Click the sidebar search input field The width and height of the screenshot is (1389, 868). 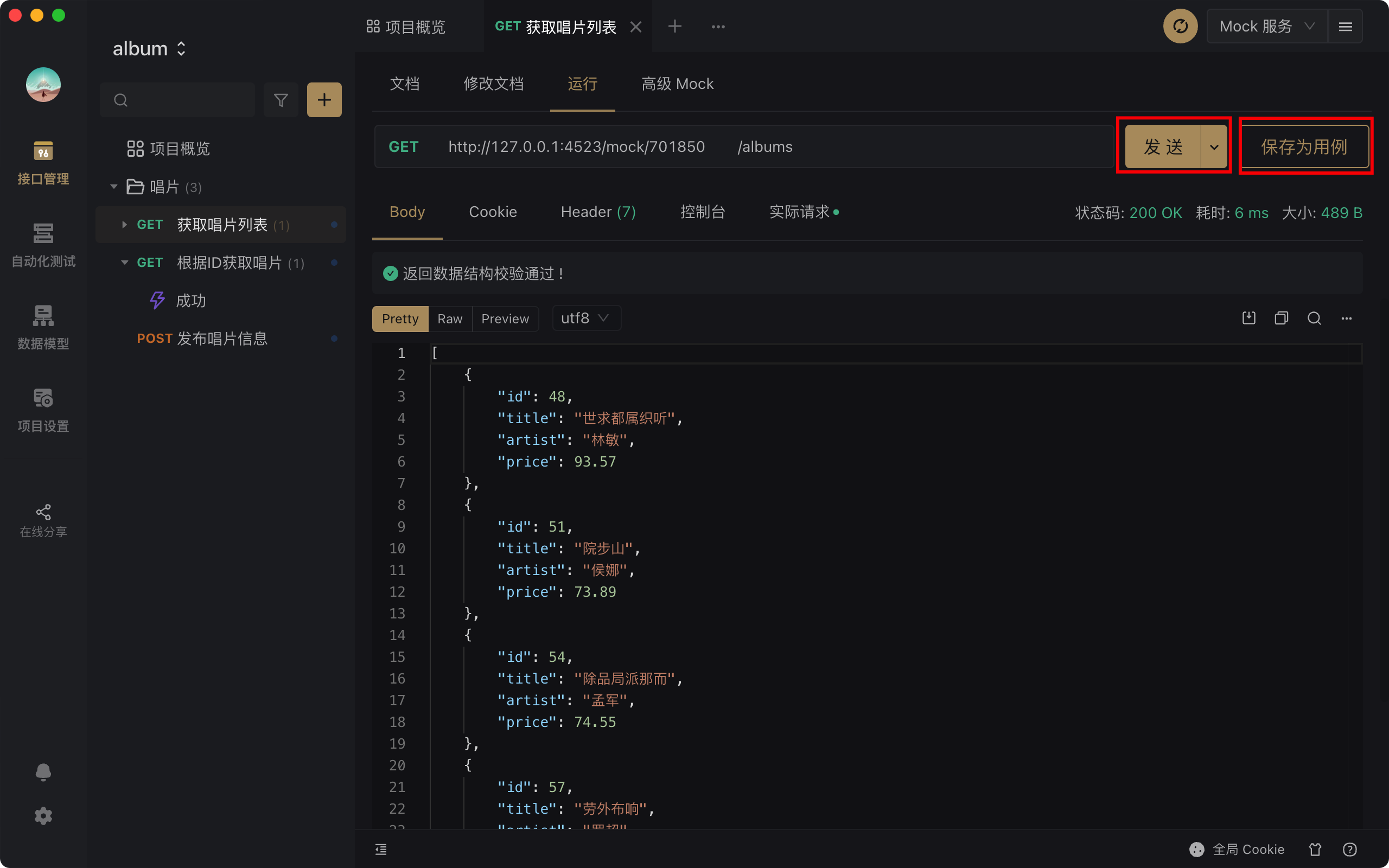tap(184, 100)
